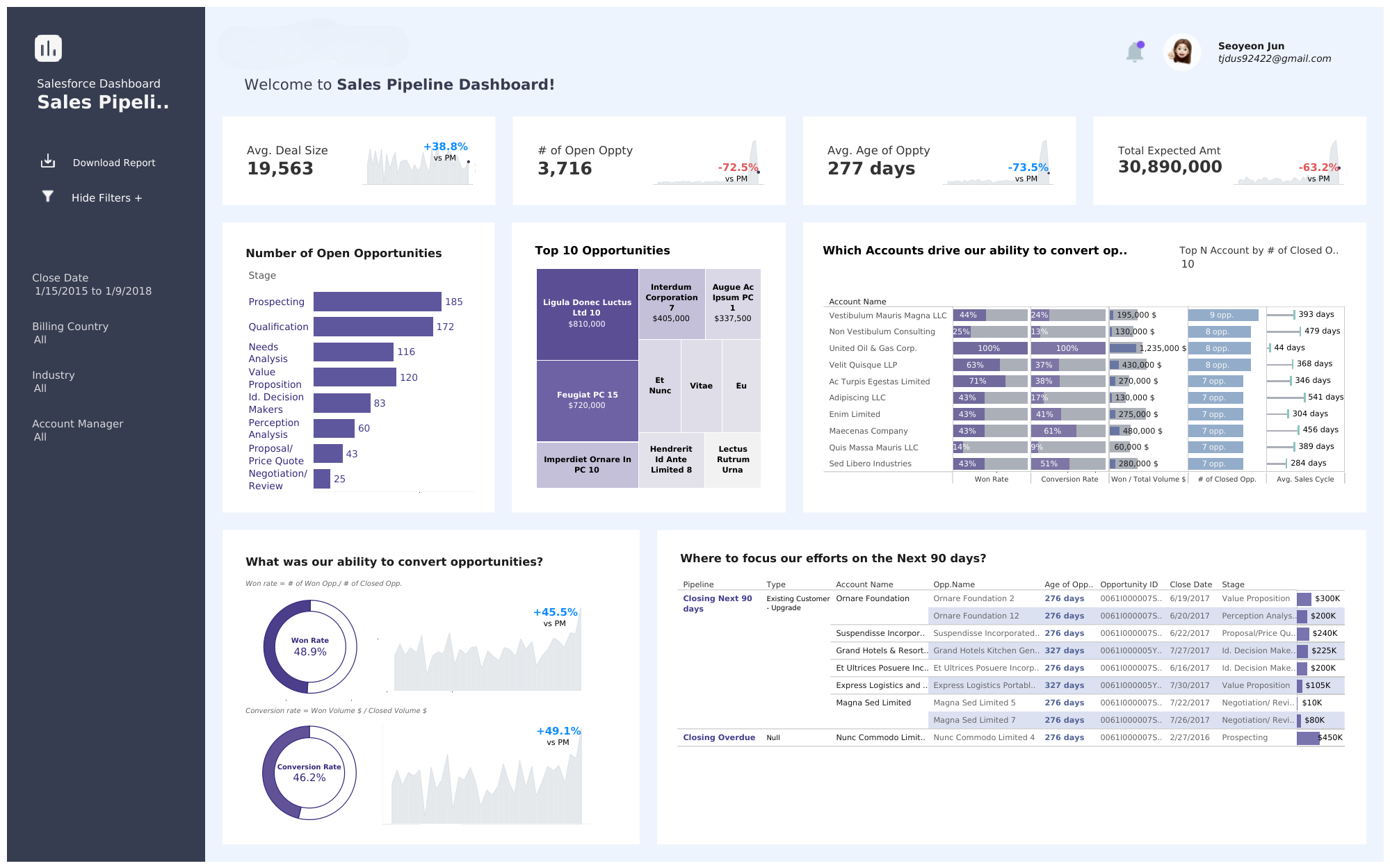Collapse filters using Hide Filters +
Viewport: 1390px width, 868px height.
pos(106,197)
